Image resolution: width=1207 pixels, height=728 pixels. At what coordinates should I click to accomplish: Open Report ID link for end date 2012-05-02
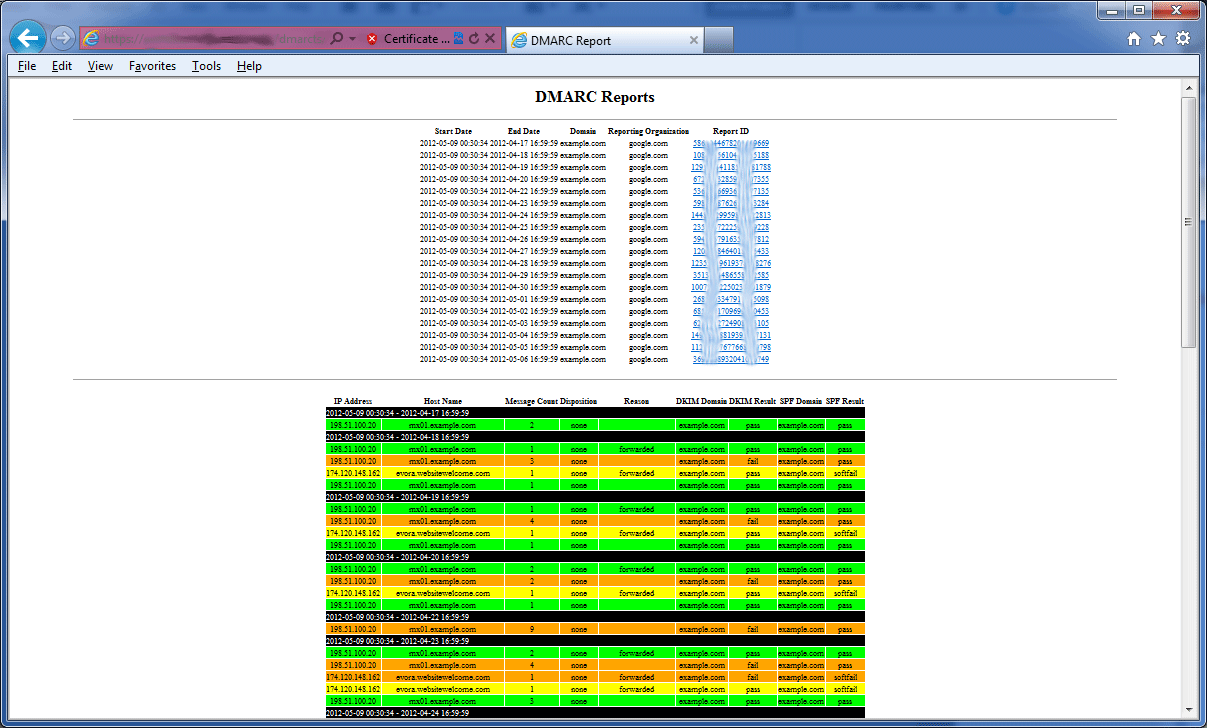click(731, 312)
